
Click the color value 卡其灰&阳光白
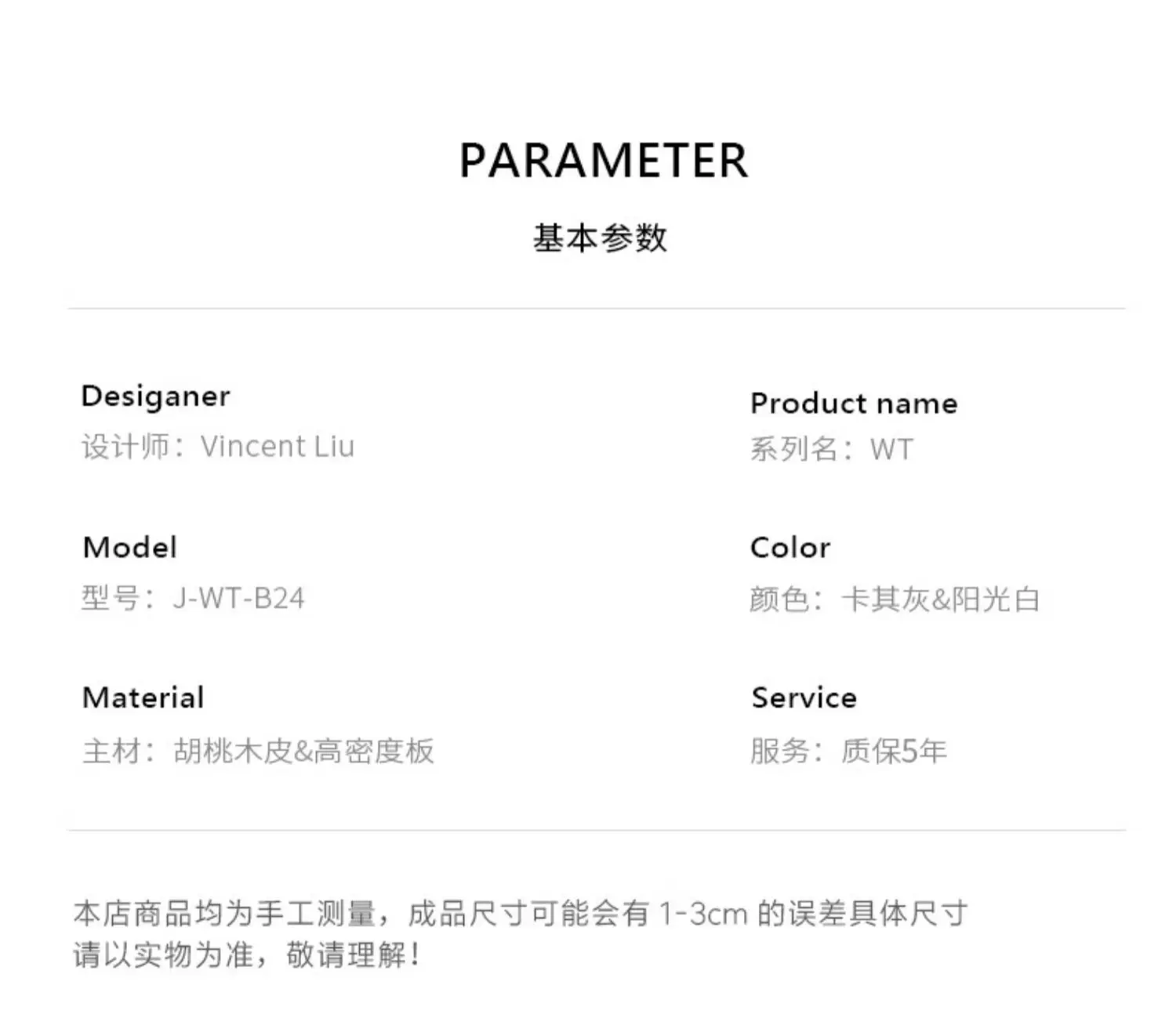click(941, 599)
